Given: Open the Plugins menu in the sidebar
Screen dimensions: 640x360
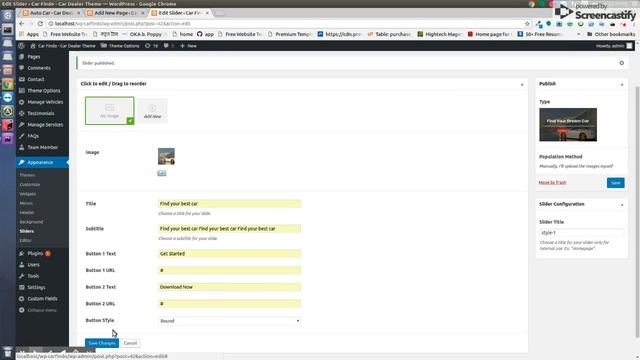Looking at the screenshot, I should pyautogui.click(x=35, y=253).
